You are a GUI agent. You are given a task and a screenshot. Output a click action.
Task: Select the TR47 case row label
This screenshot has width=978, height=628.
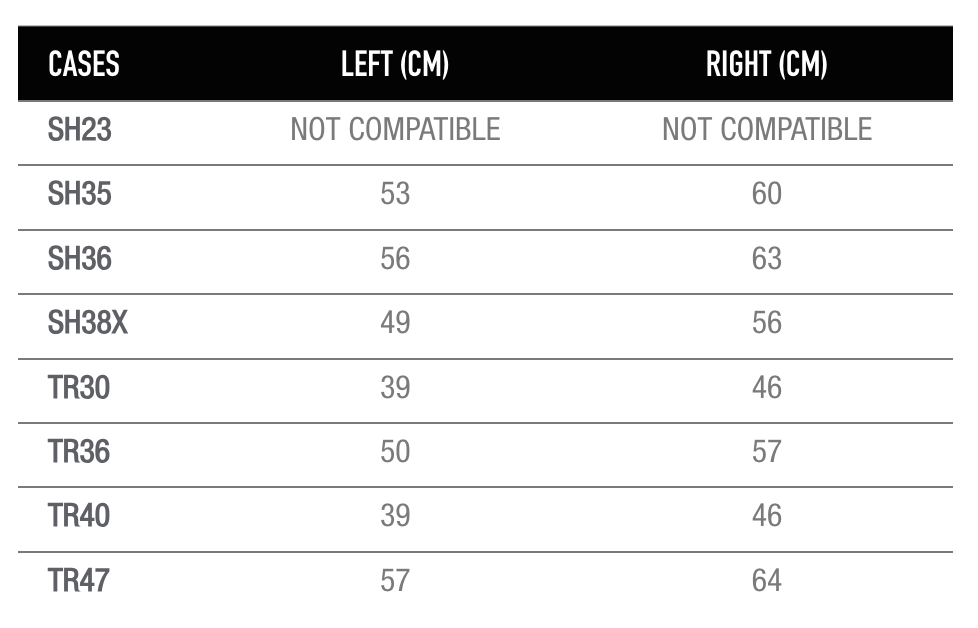coord(79,581)
